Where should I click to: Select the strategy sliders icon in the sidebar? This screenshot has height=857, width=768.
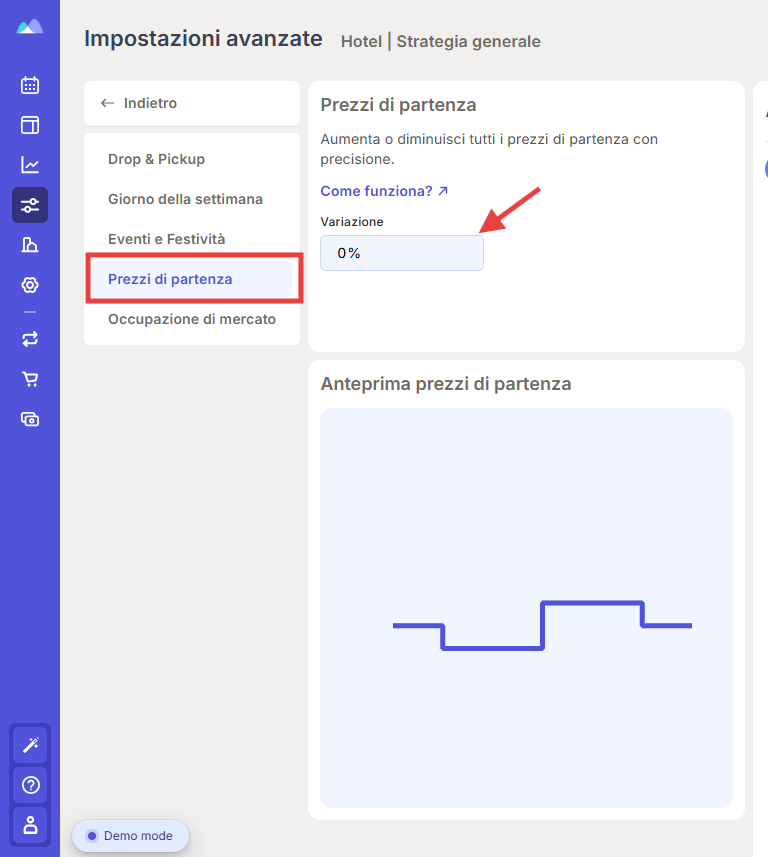tap(30, 205)
